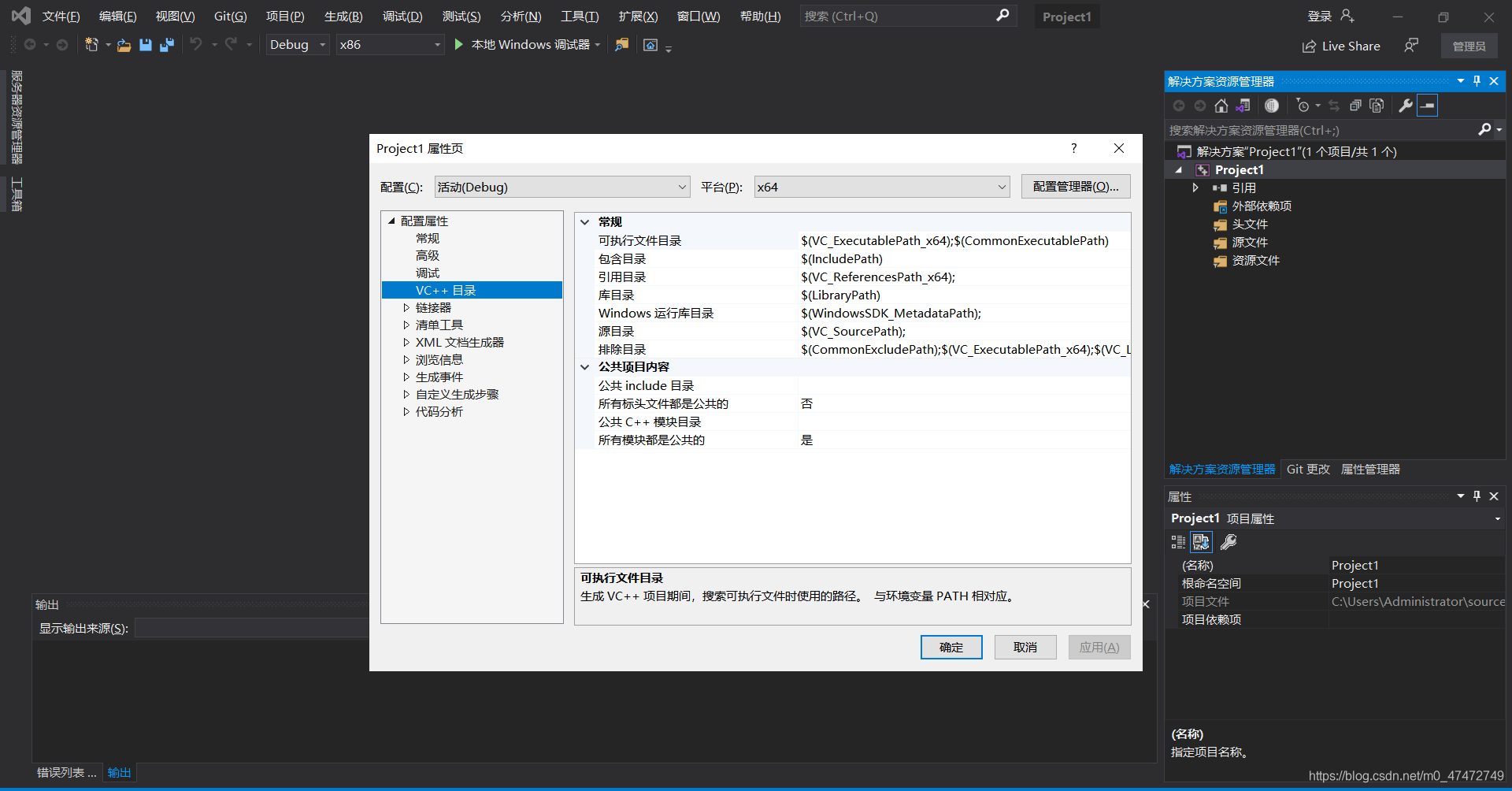
Task: Open the 生成(B) menu
Action: click(343, 17)
